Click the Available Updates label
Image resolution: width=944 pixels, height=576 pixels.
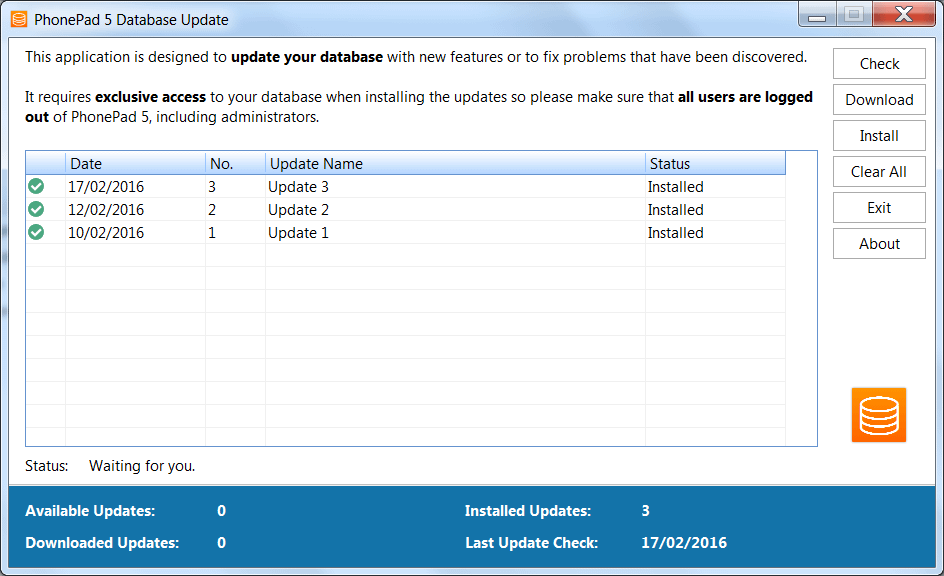tap(90, 511)
